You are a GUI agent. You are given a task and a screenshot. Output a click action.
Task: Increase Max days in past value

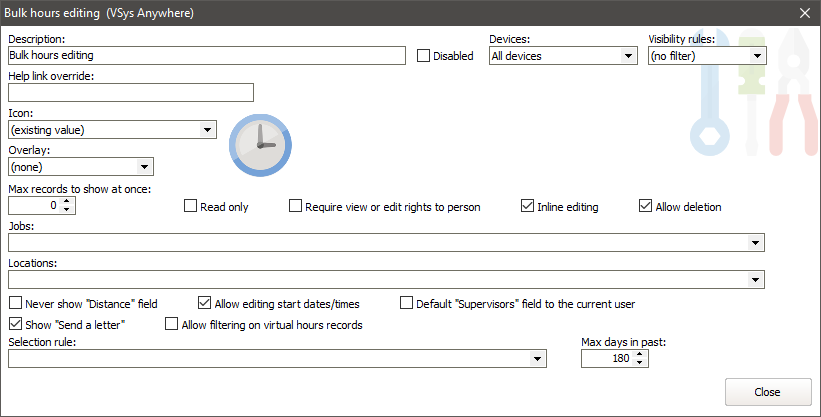pos(641,354)
